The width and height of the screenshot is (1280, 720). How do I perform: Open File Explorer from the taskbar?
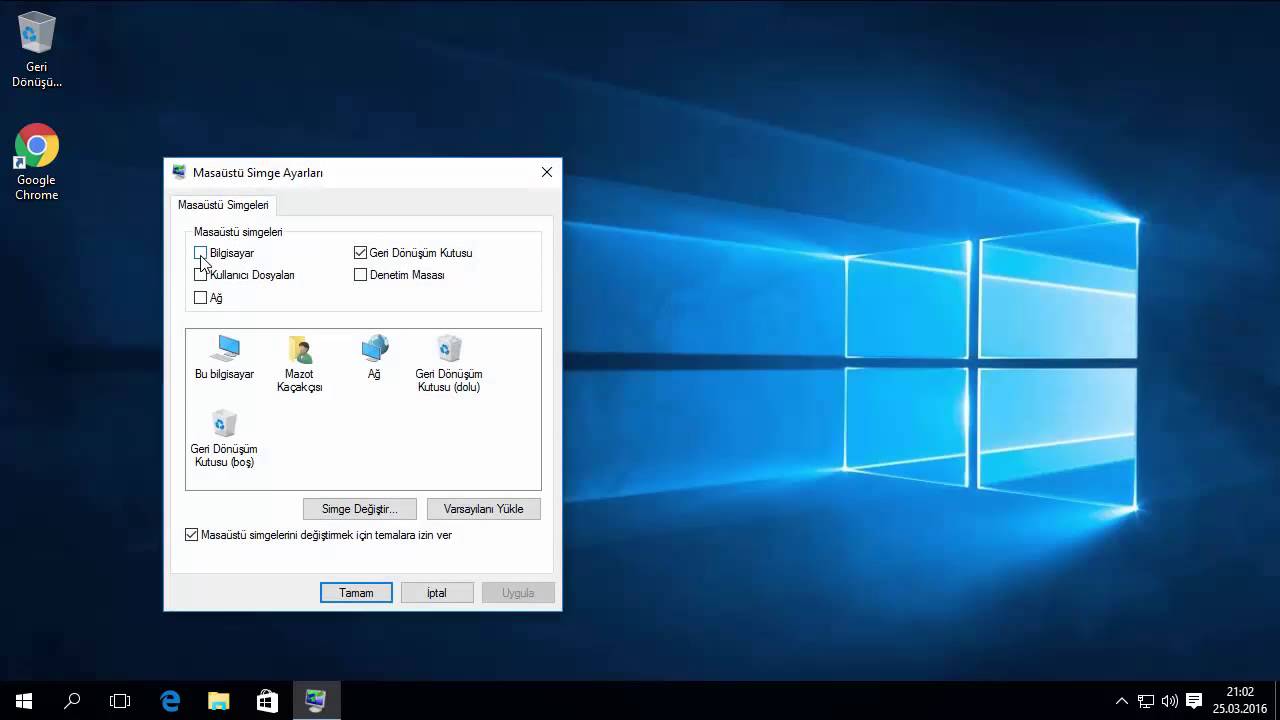coord(218,700)
